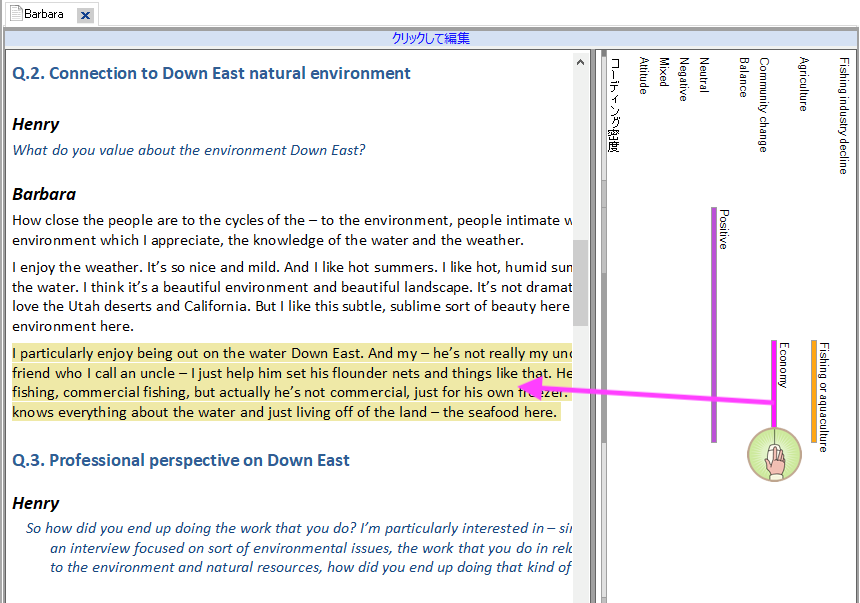Click the blue 'クリックして編集' edit bar
The height and width of the screenshot is (603, 860).
pyautogui.click(x=430, y=39)
